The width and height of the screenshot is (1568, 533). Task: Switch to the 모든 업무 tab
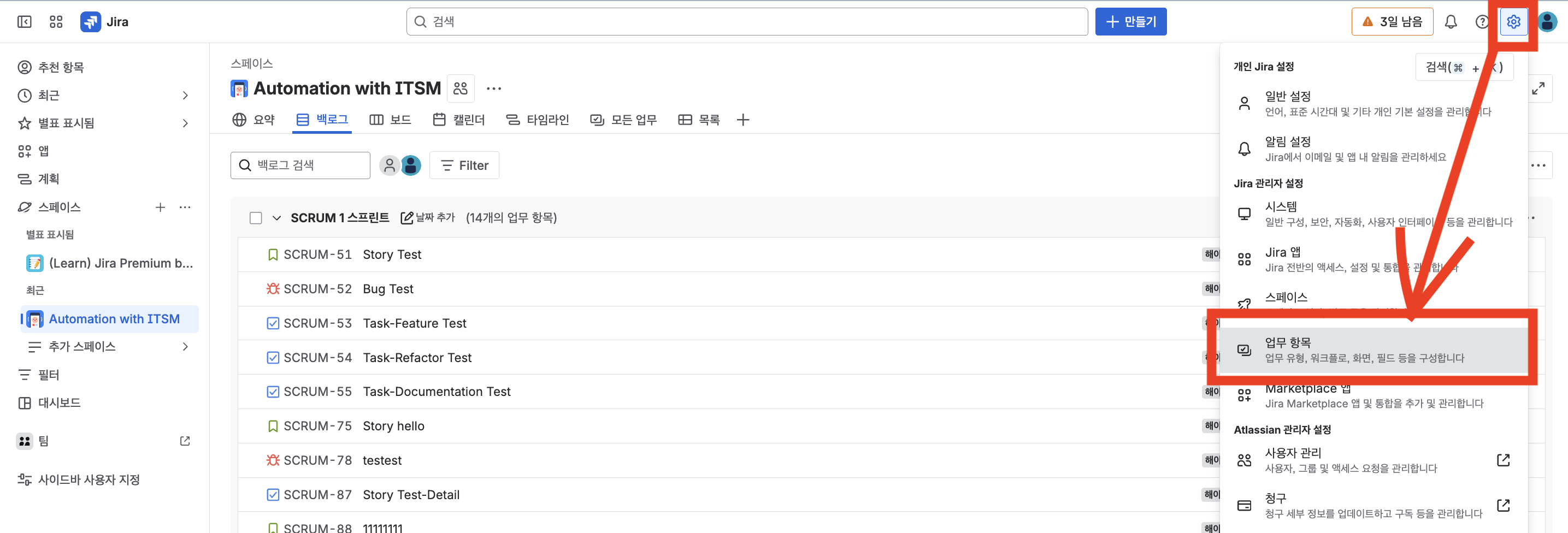pyautogui.click(x=623, y=120)
